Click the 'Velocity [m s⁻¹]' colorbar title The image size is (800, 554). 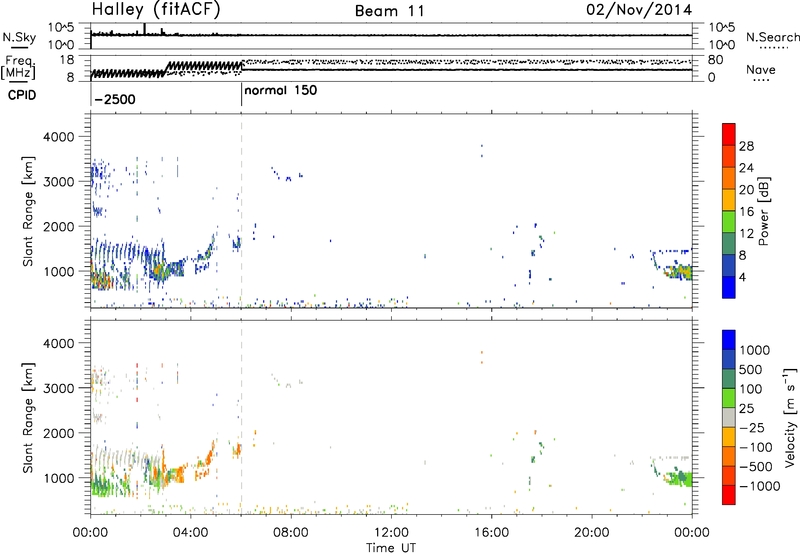pos(790,417)
